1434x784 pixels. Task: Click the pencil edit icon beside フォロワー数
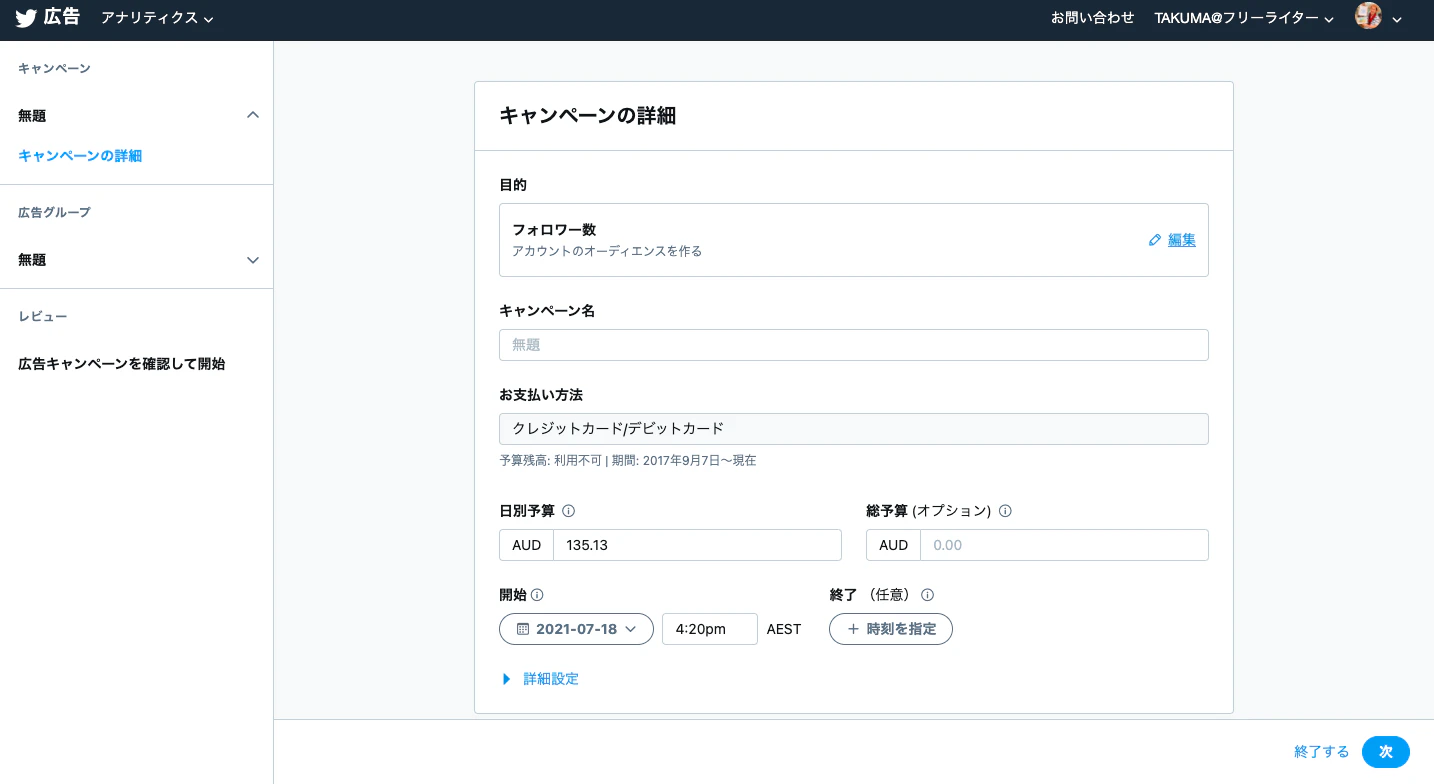[x=1155, y=240]
